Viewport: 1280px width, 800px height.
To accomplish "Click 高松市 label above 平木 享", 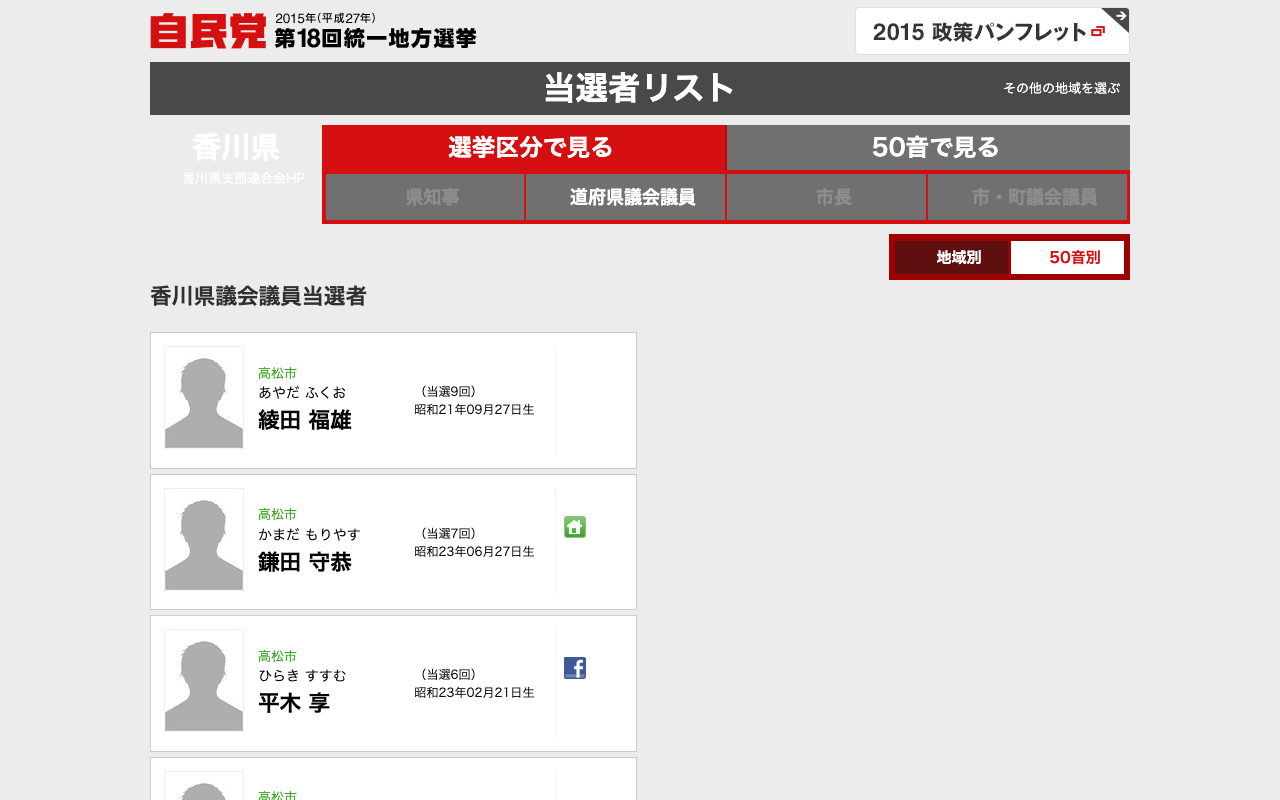I will pos(277,656).
